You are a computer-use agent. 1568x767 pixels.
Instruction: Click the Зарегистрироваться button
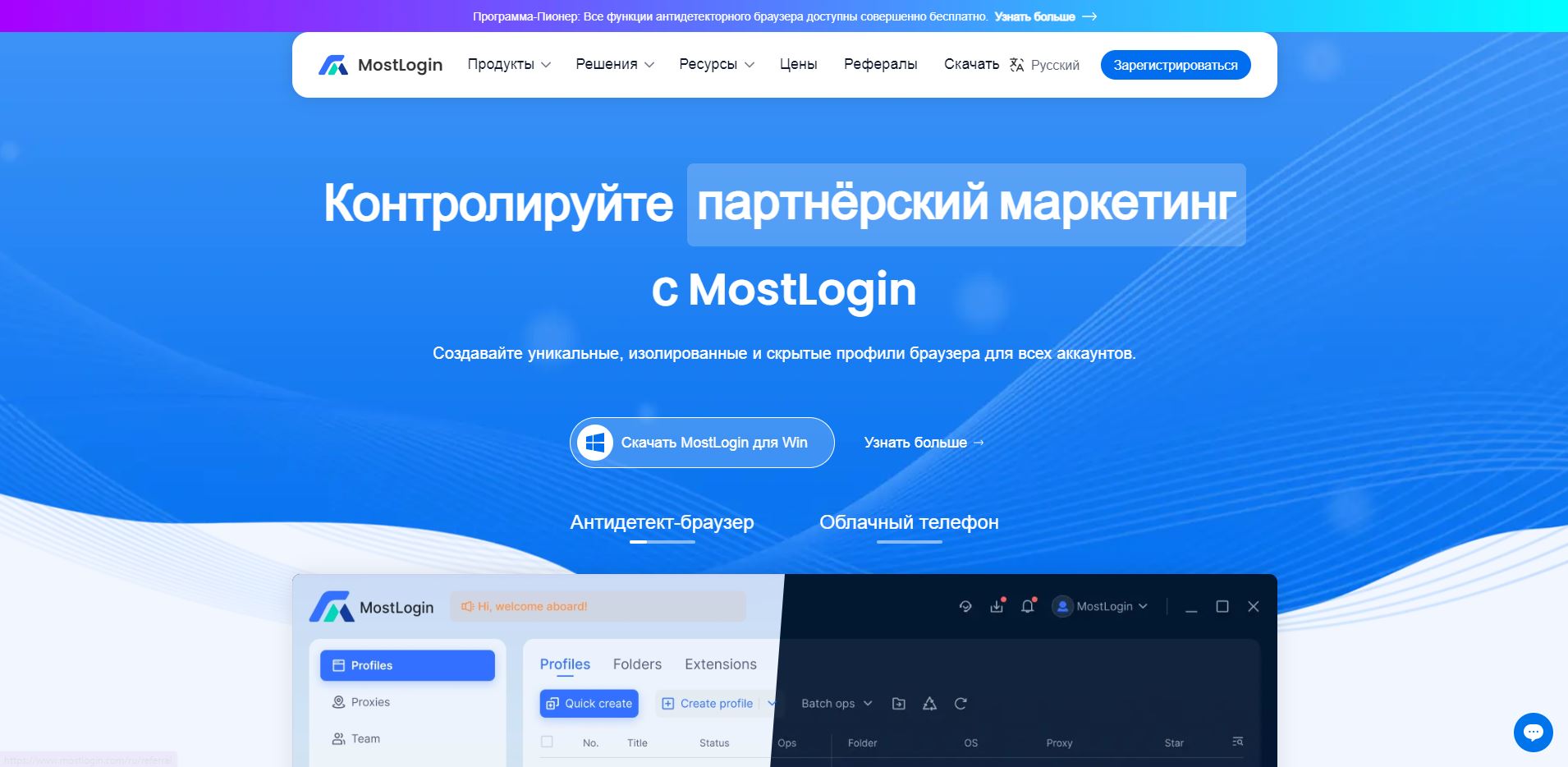[x=1176, y=65]
